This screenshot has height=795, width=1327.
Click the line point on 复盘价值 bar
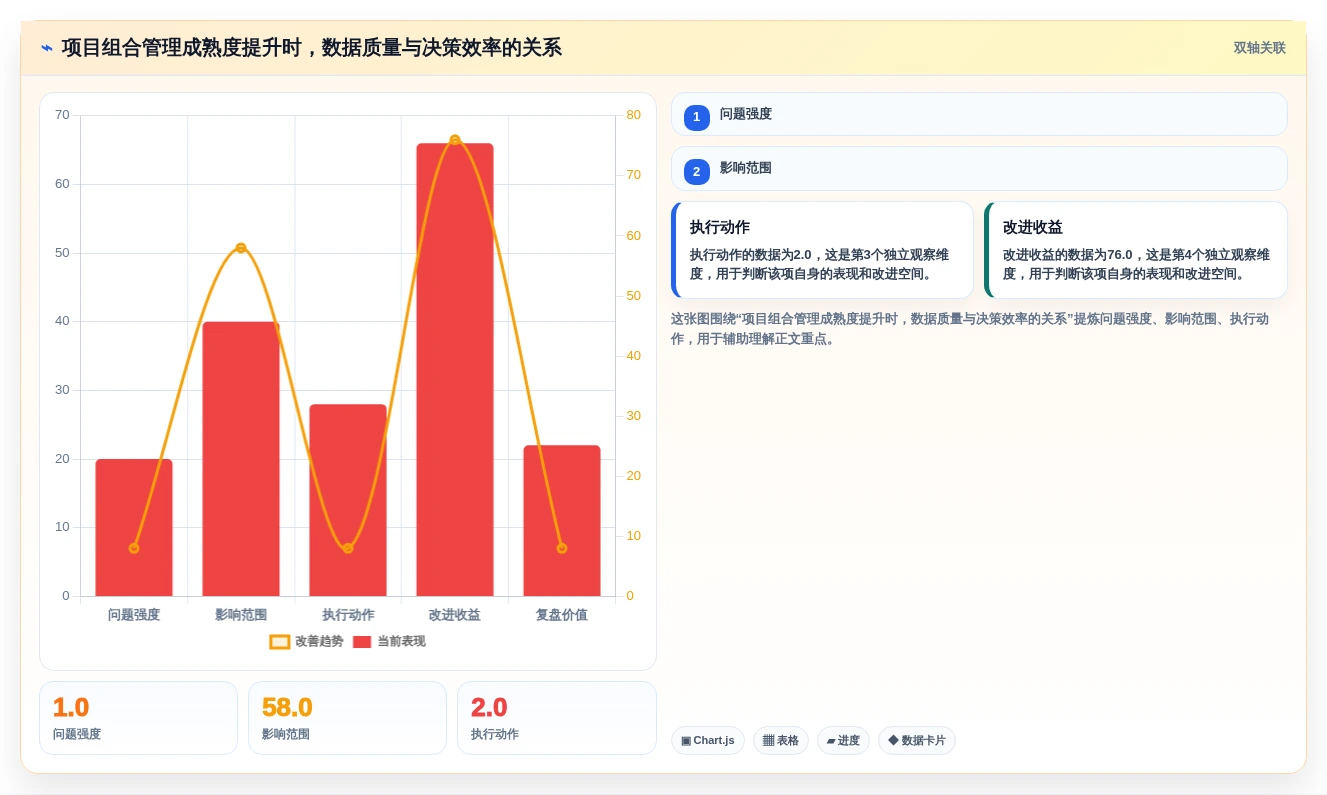[562, 548]
